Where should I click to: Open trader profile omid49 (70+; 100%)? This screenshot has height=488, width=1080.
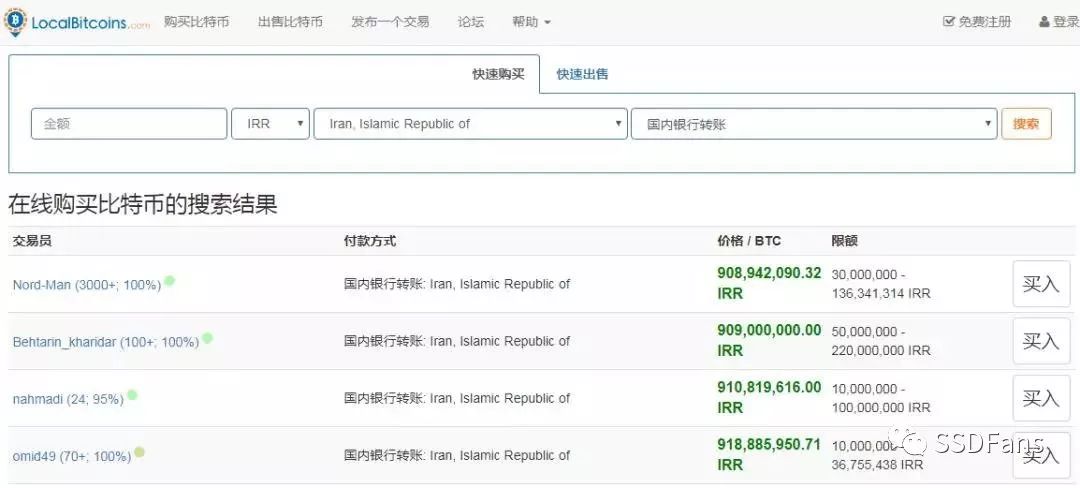(72, 456)
